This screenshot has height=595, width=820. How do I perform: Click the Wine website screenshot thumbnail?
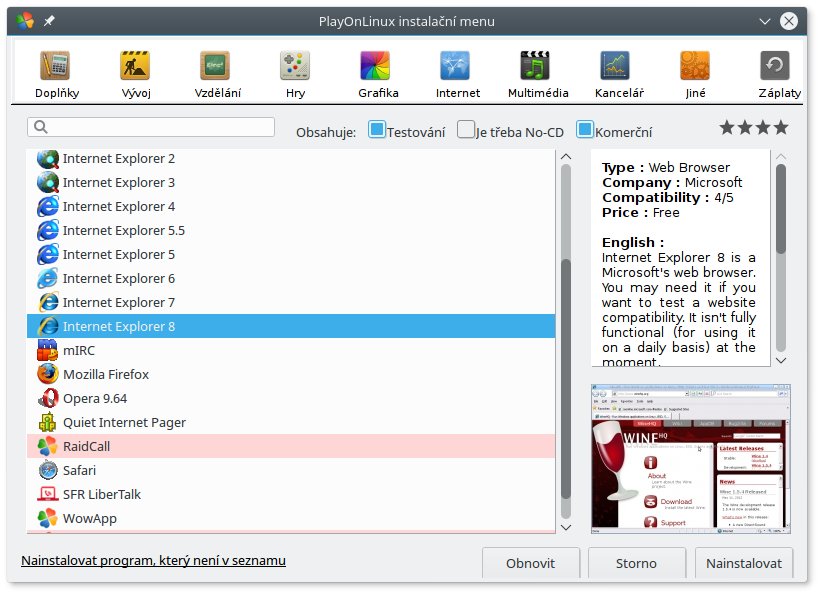(x=690, y=459)
